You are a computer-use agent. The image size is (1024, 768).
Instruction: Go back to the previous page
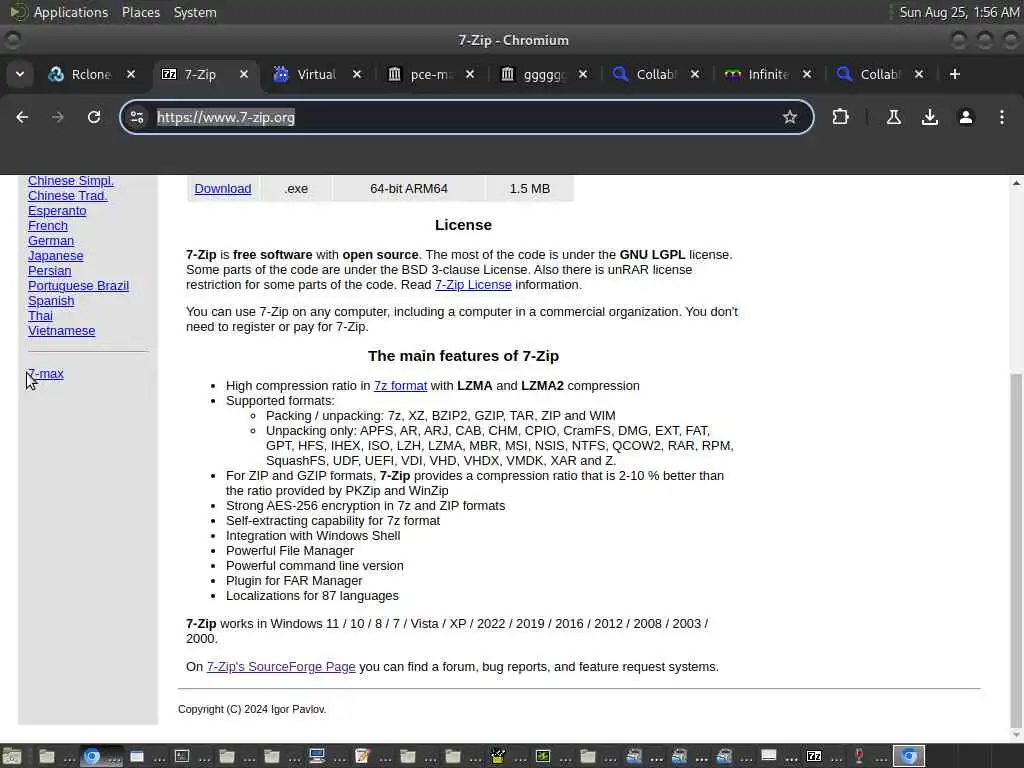[x=22, y=117]
